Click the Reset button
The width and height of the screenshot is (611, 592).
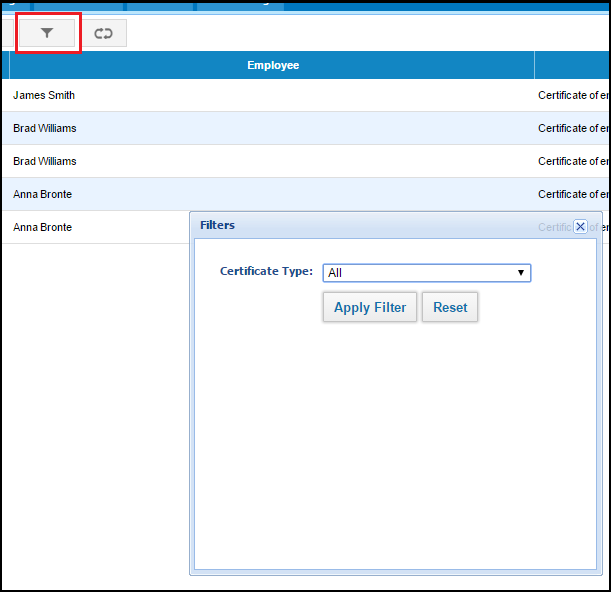point(450,307)
